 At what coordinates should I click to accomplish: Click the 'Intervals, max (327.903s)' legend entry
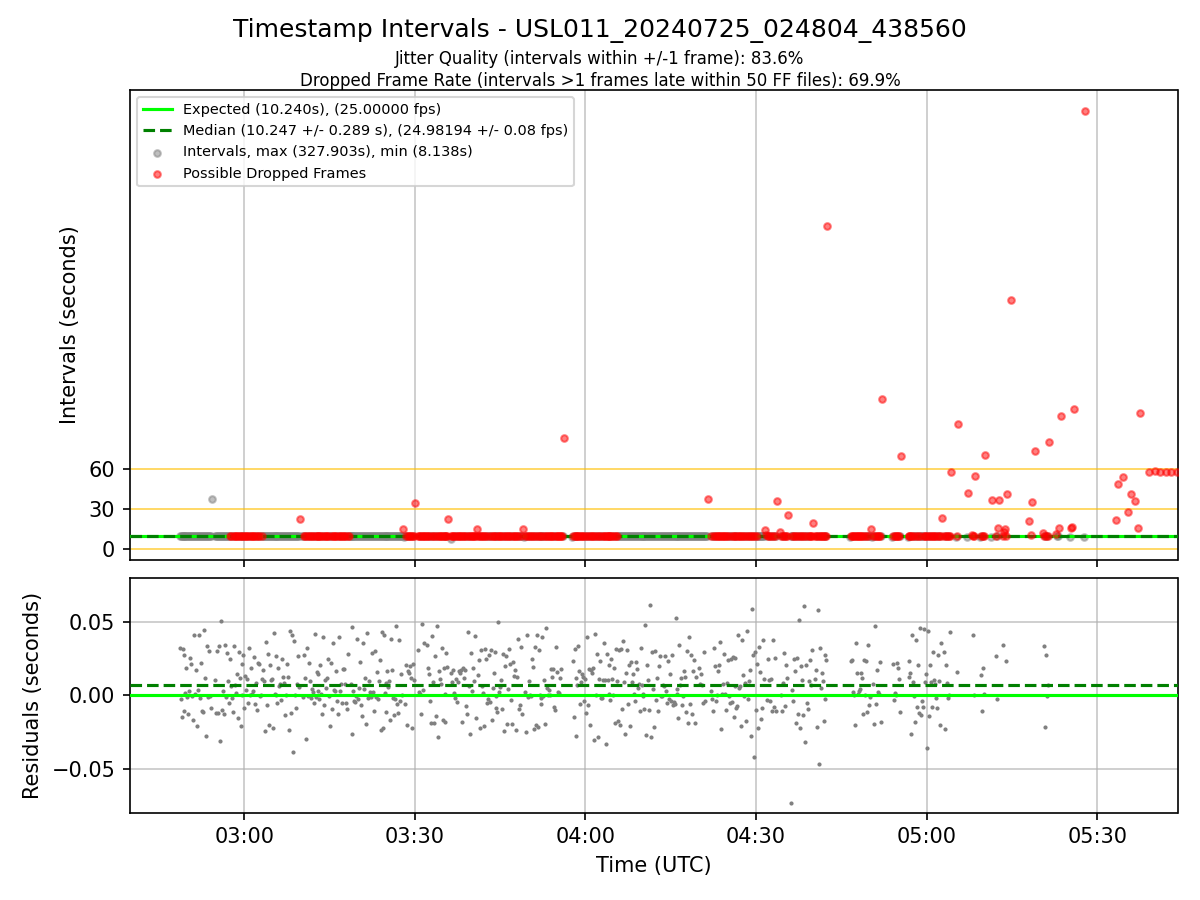328,151
